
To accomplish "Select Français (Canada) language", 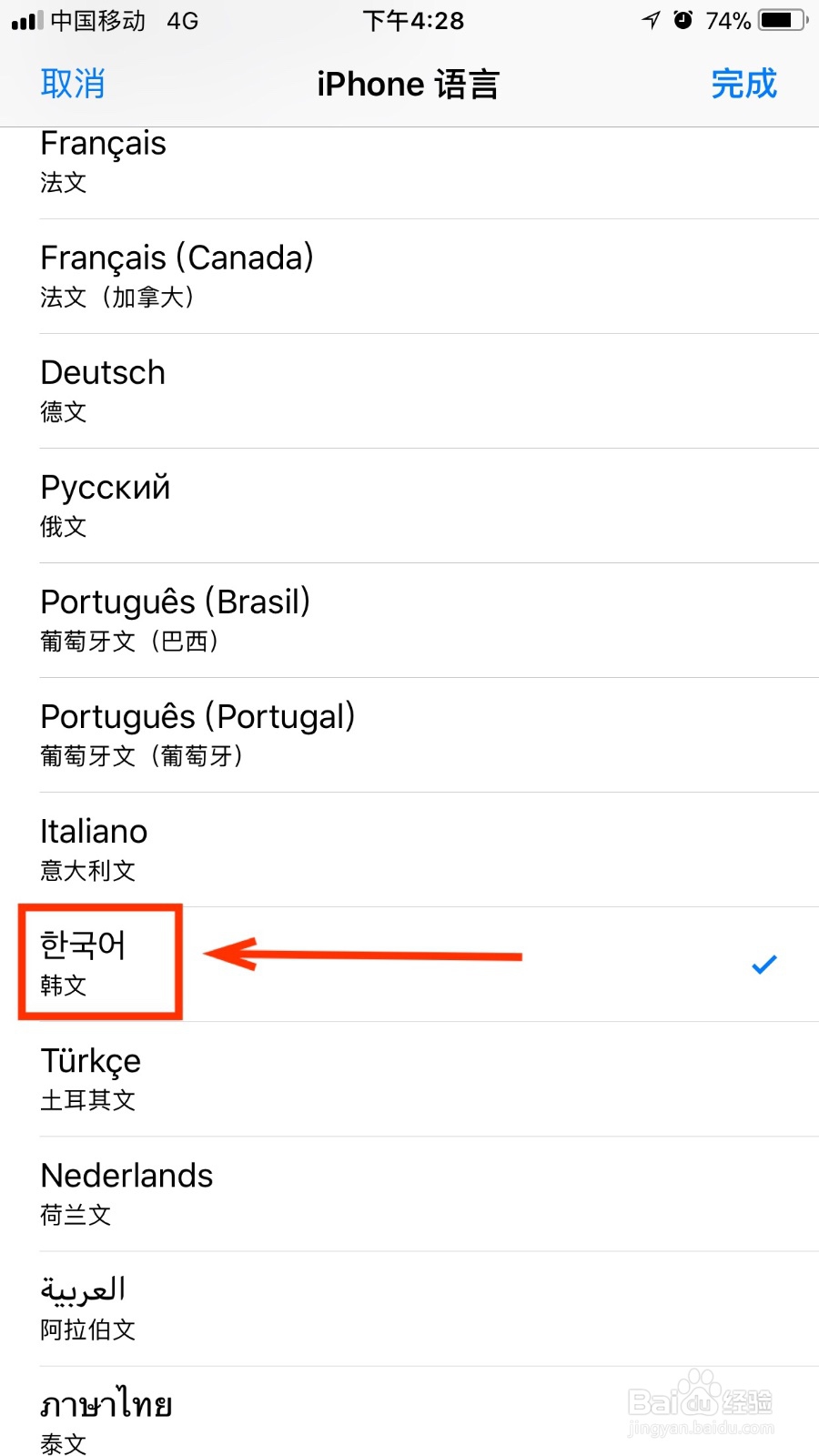I will [409, 277].
